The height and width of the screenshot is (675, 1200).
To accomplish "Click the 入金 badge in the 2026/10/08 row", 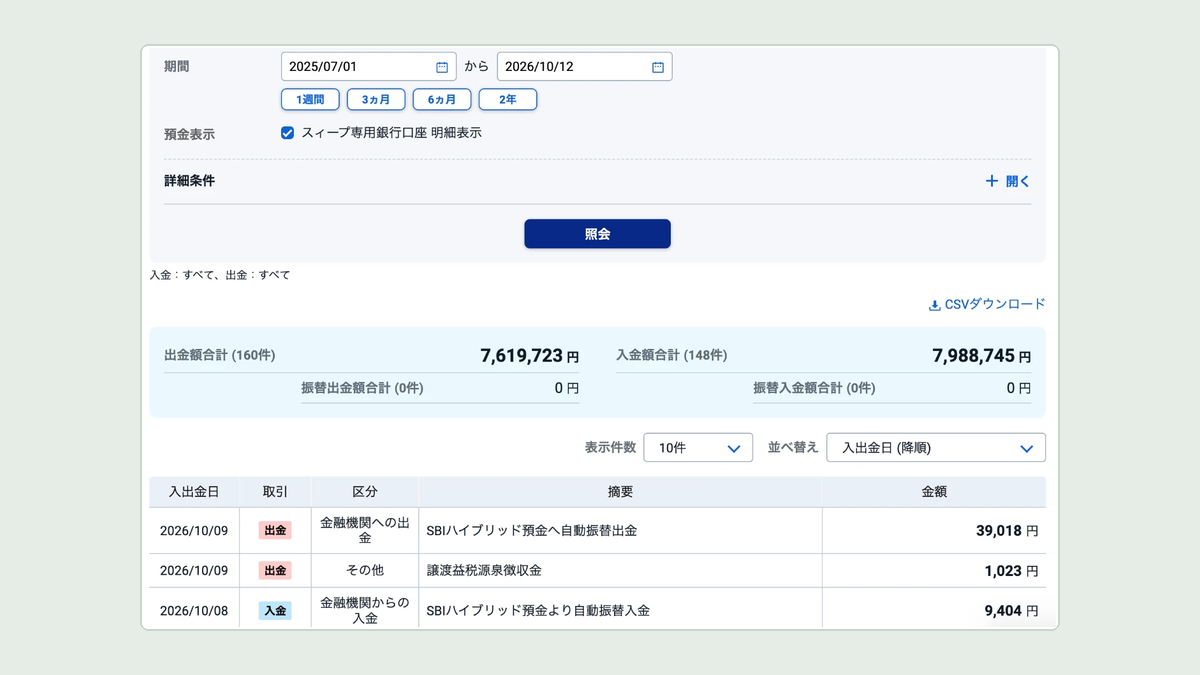I will 275,610.
